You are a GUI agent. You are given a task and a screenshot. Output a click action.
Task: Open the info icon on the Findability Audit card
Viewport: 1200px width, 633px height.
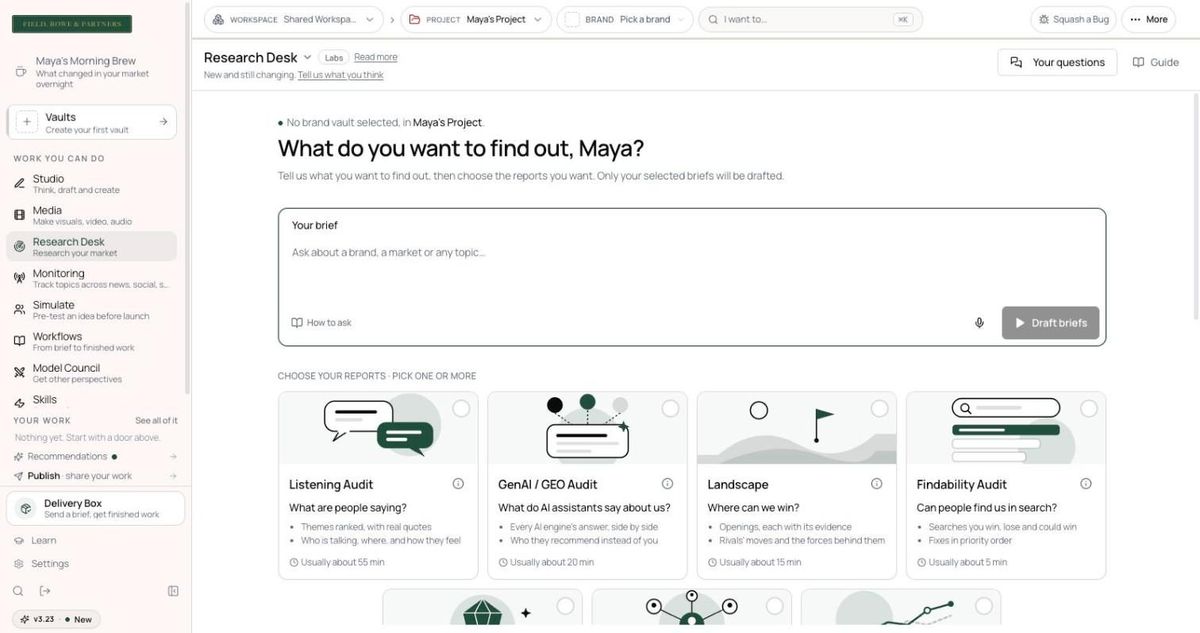point(1085,484)
